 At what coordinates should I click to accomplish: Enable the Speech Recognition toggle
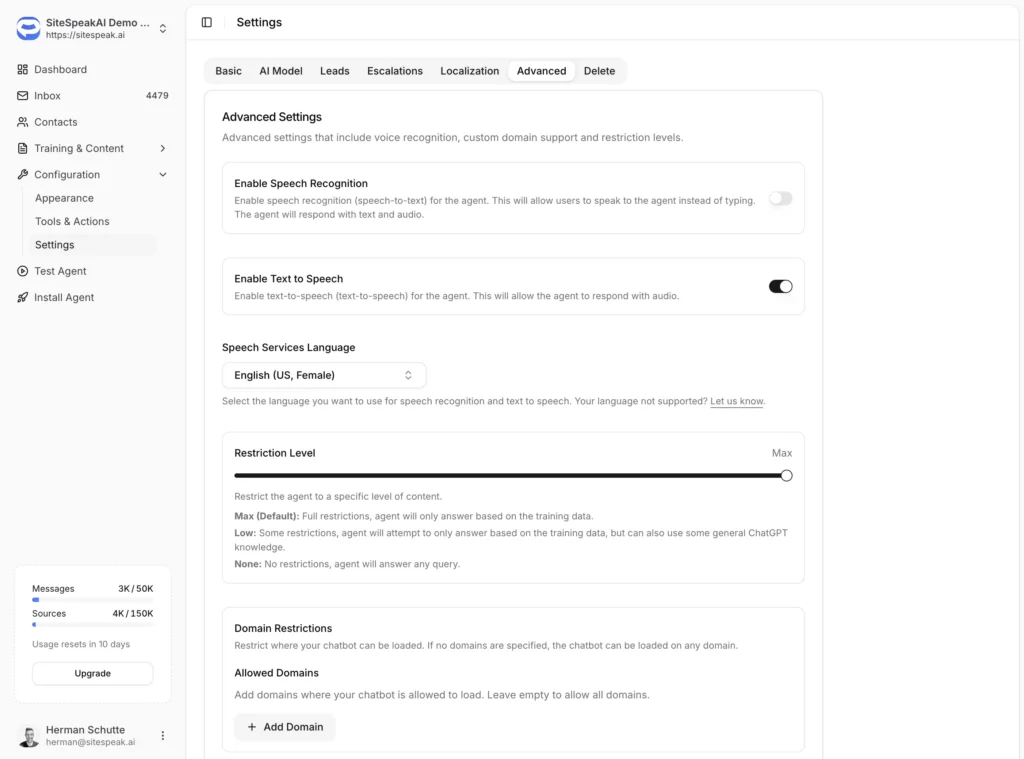pos(780,199)
